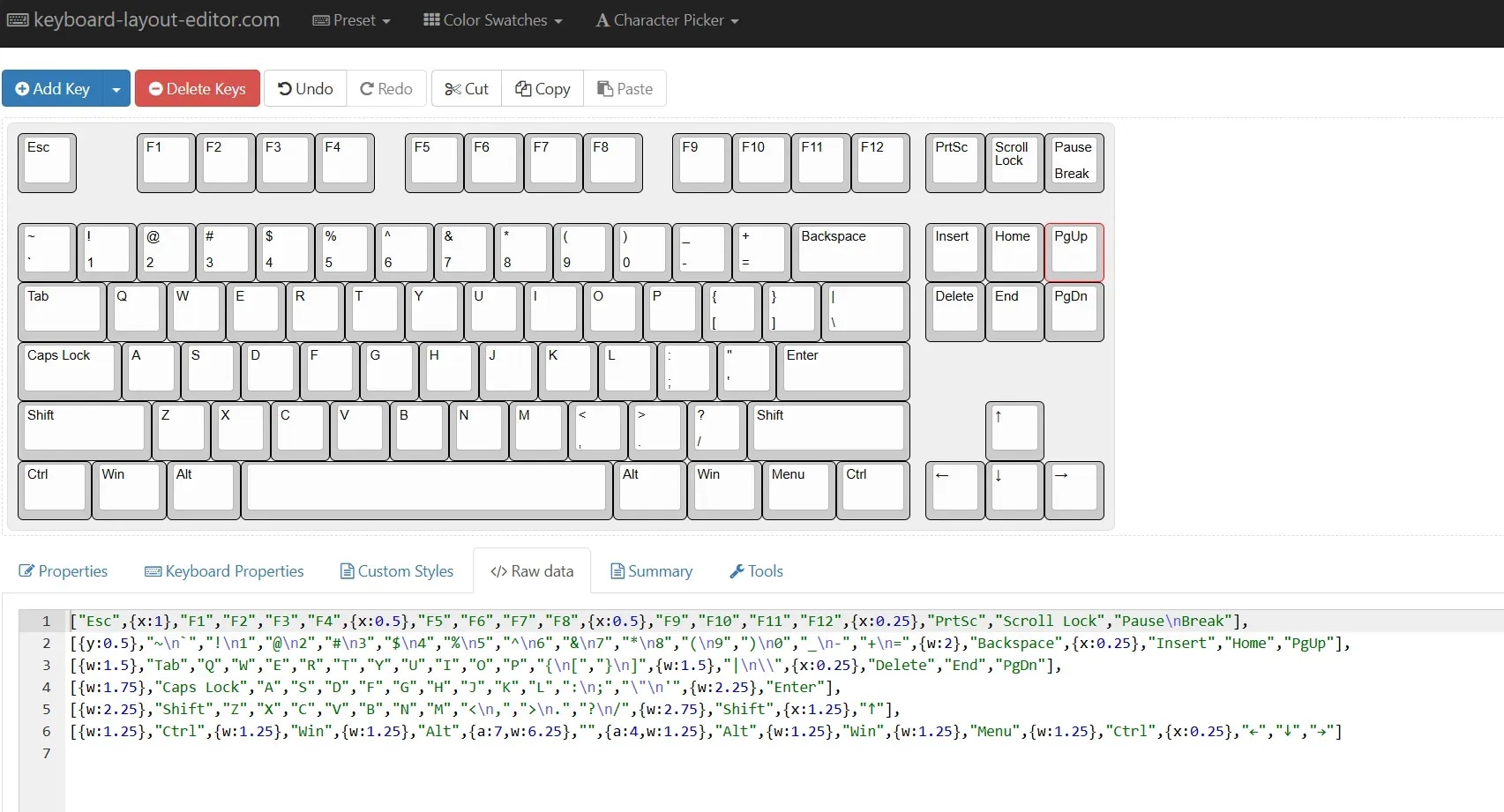
Task: Select the End key
Action: [x=1014, y=312]
